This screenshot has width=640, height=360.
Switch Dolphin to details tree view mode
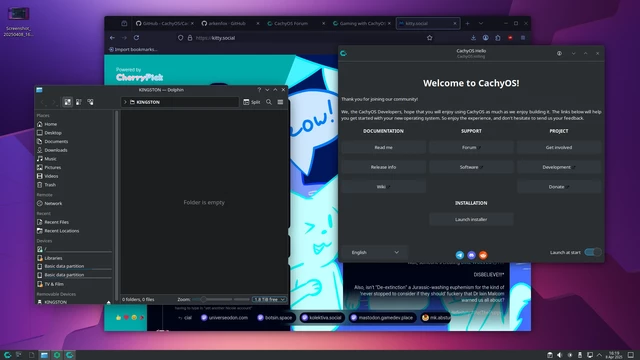[x=90, y=102]
